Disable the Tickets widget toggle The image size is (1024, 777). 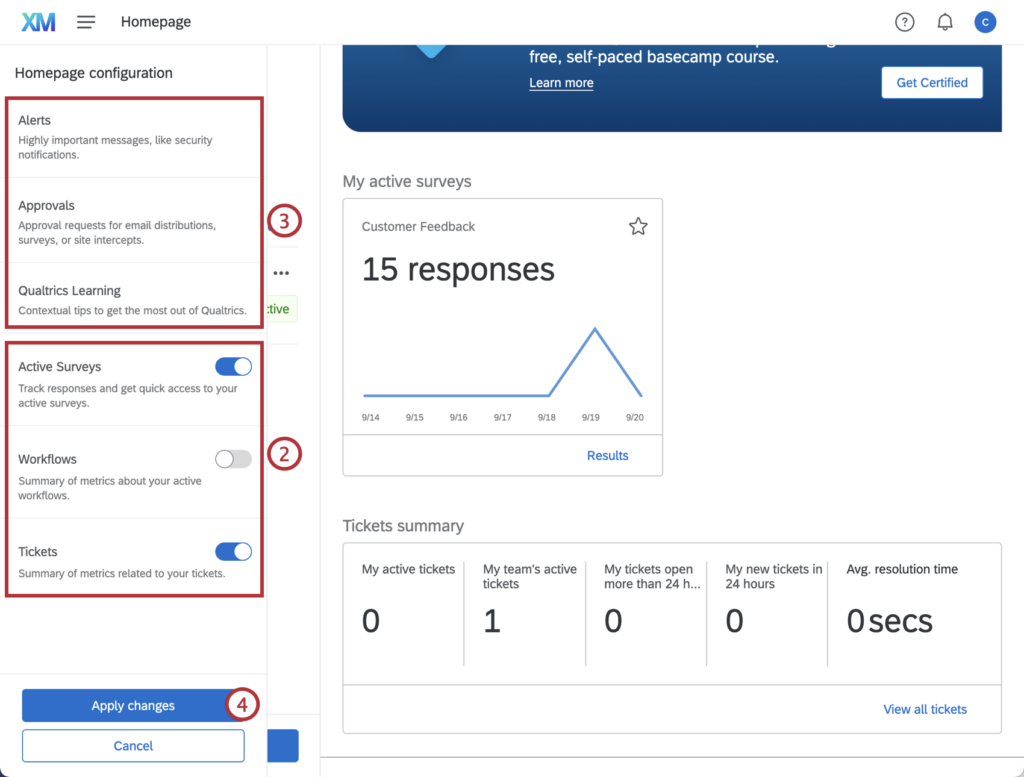coord(233,551)
